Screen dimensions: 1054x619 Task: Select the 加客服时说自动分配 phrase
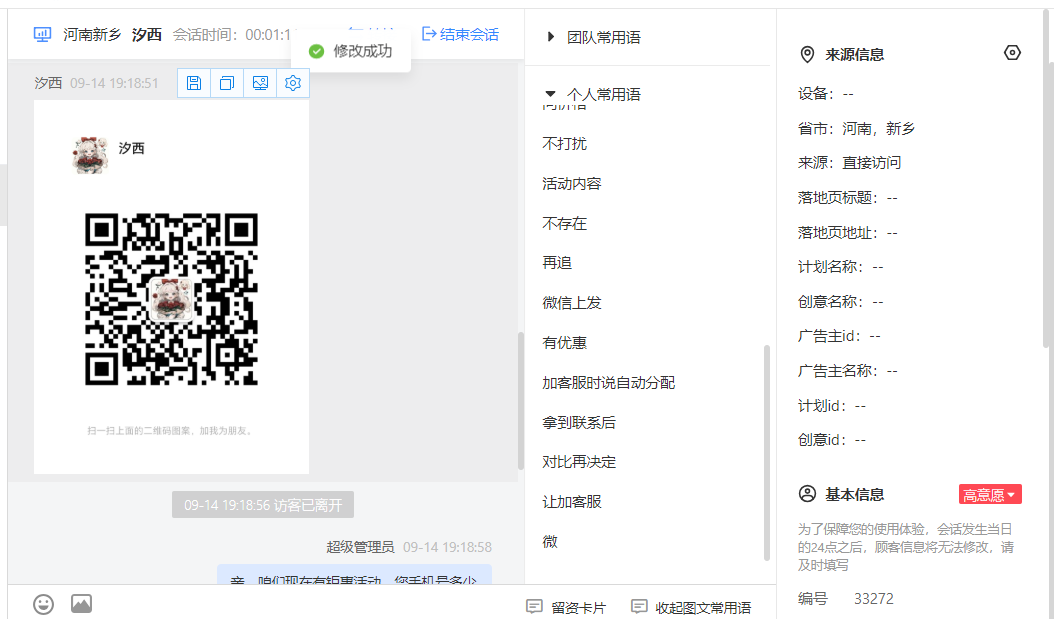click(x=609, y=382)
